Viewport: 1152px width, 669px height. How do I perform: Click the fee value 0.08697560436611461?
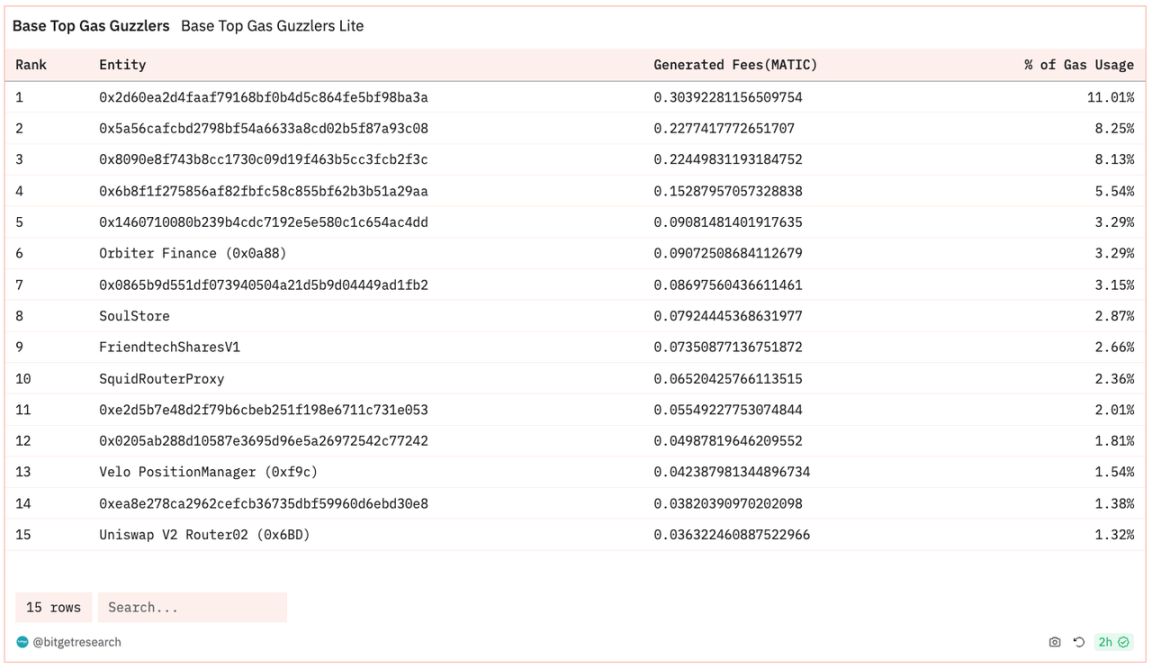(728, 285)
